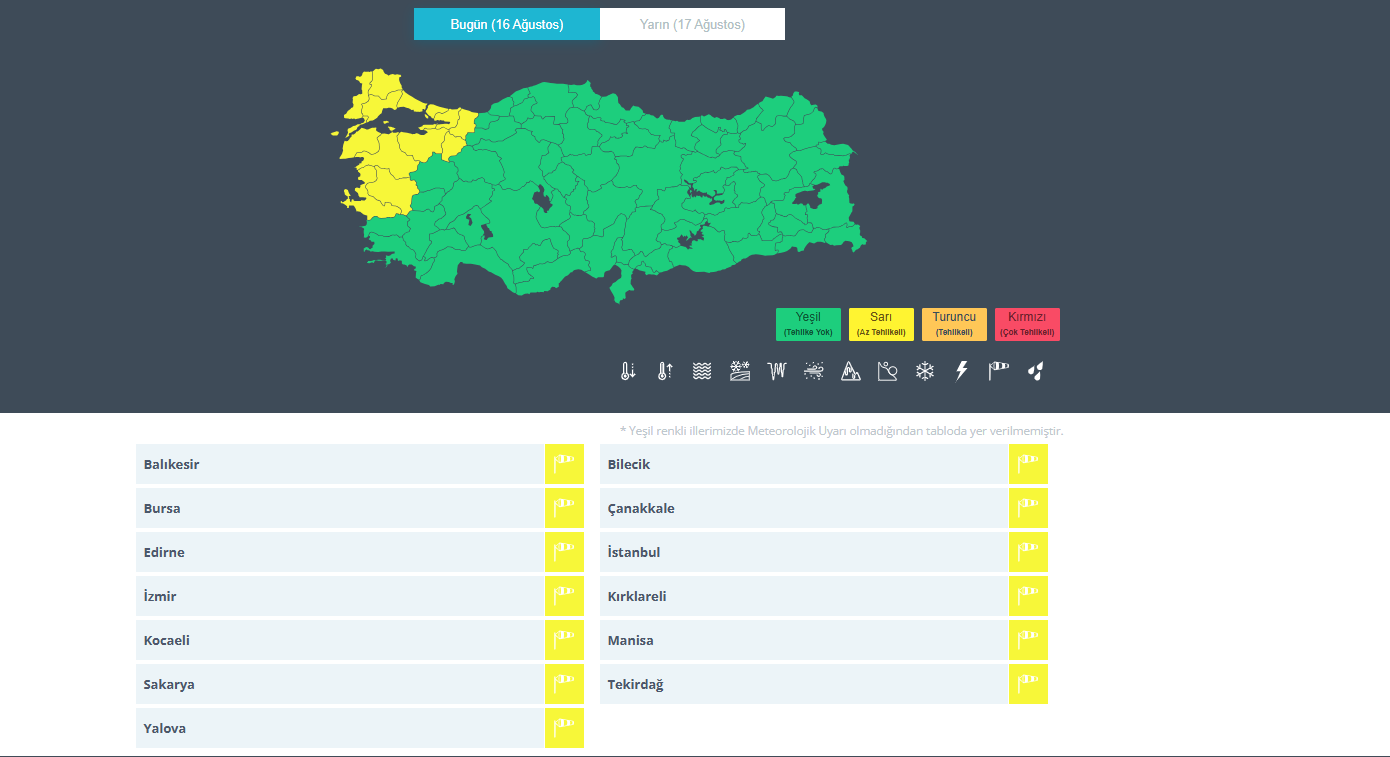1390x757 pixels.
Task: Click the Kırmızı (Çok Tehlikeli) legend box
Action: [x=1027, y=324]
